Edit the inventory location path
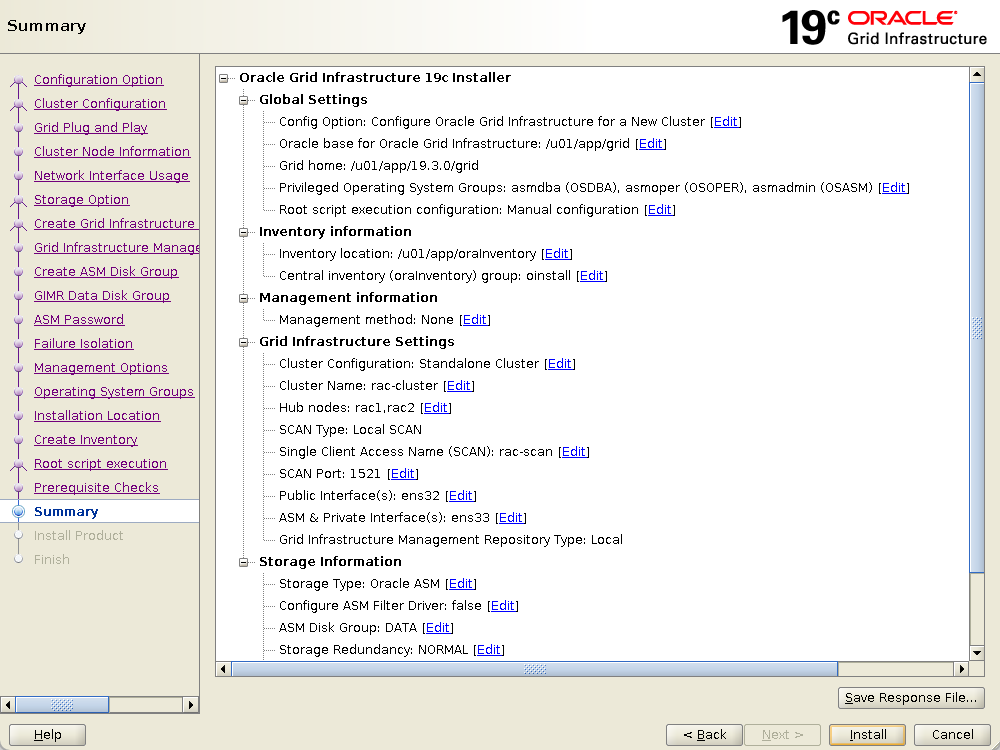Screen dimensions: 1000x750 (557, 254)
